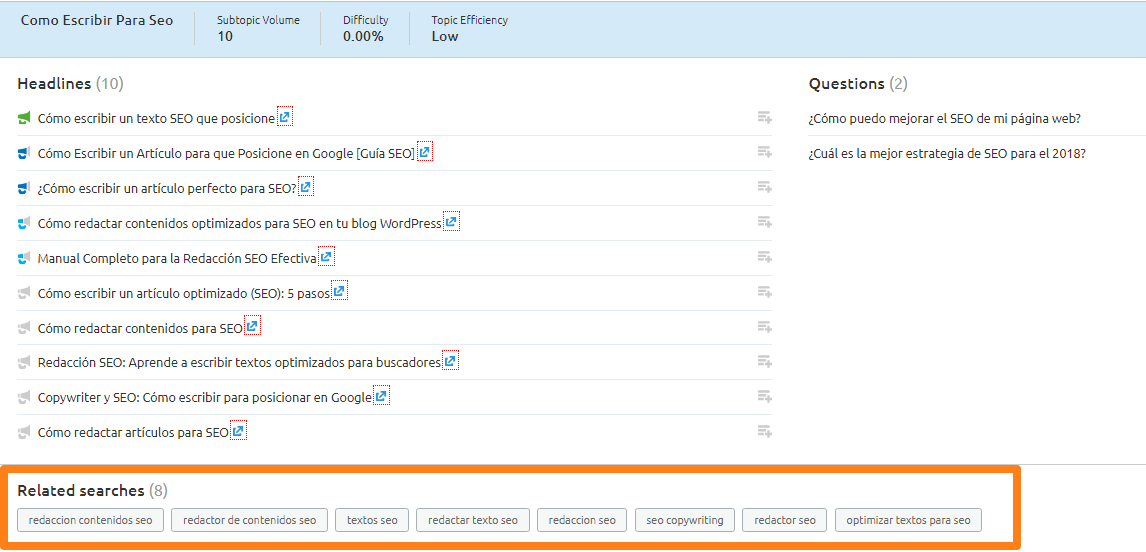Select 'redaccion contenidos seo' related search tag
This screenshot has width=1146, height=552.
[x=90, y=520]
